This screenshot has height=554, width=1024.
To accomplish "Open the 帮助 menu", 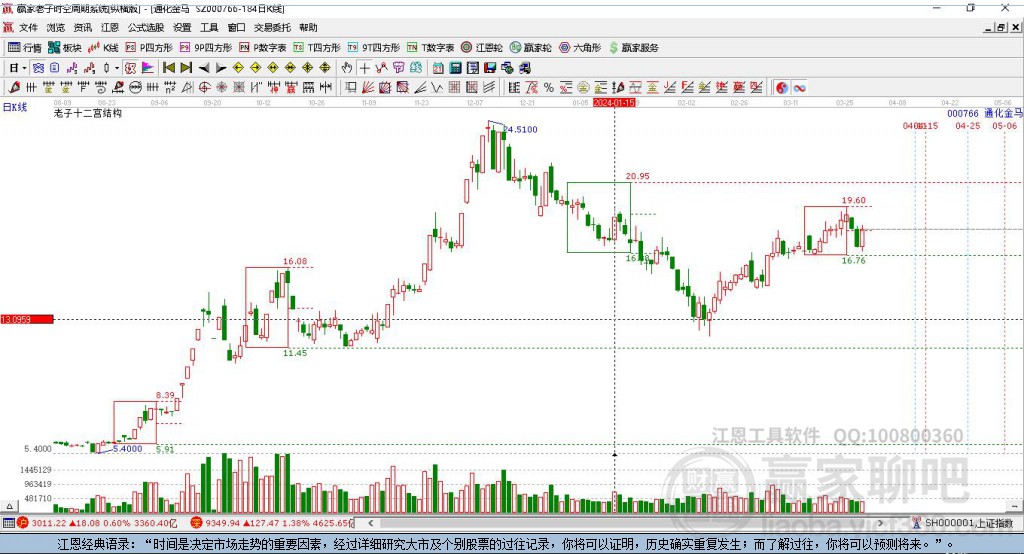I will click(308, 27).
